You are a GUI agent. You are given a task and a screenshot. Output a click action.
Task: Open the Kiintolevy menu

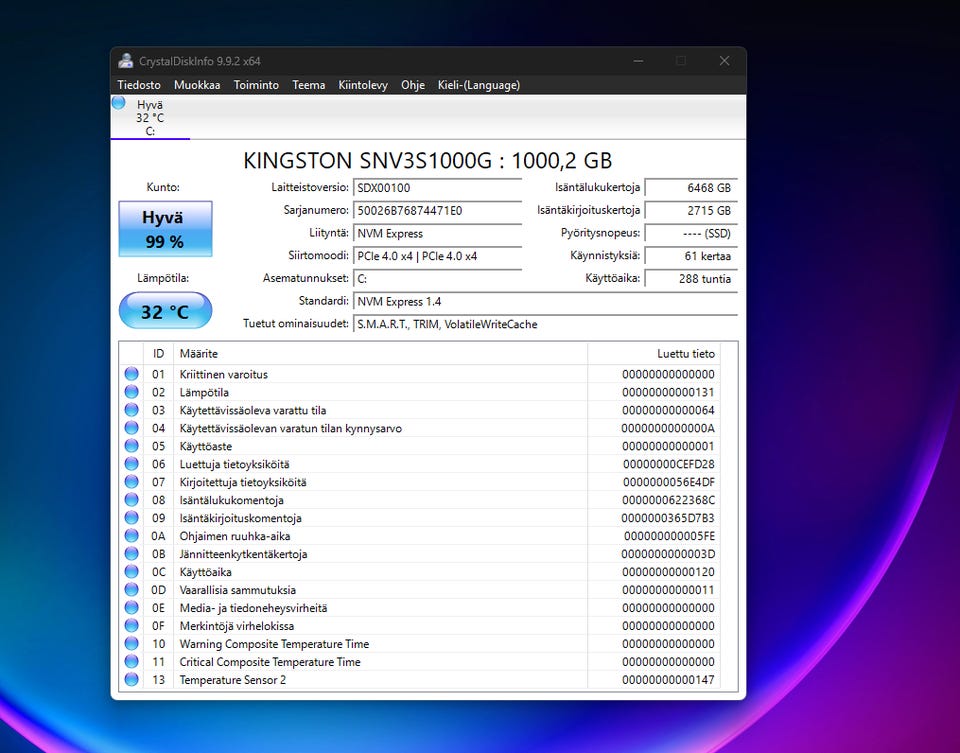(x=363, y=85)
